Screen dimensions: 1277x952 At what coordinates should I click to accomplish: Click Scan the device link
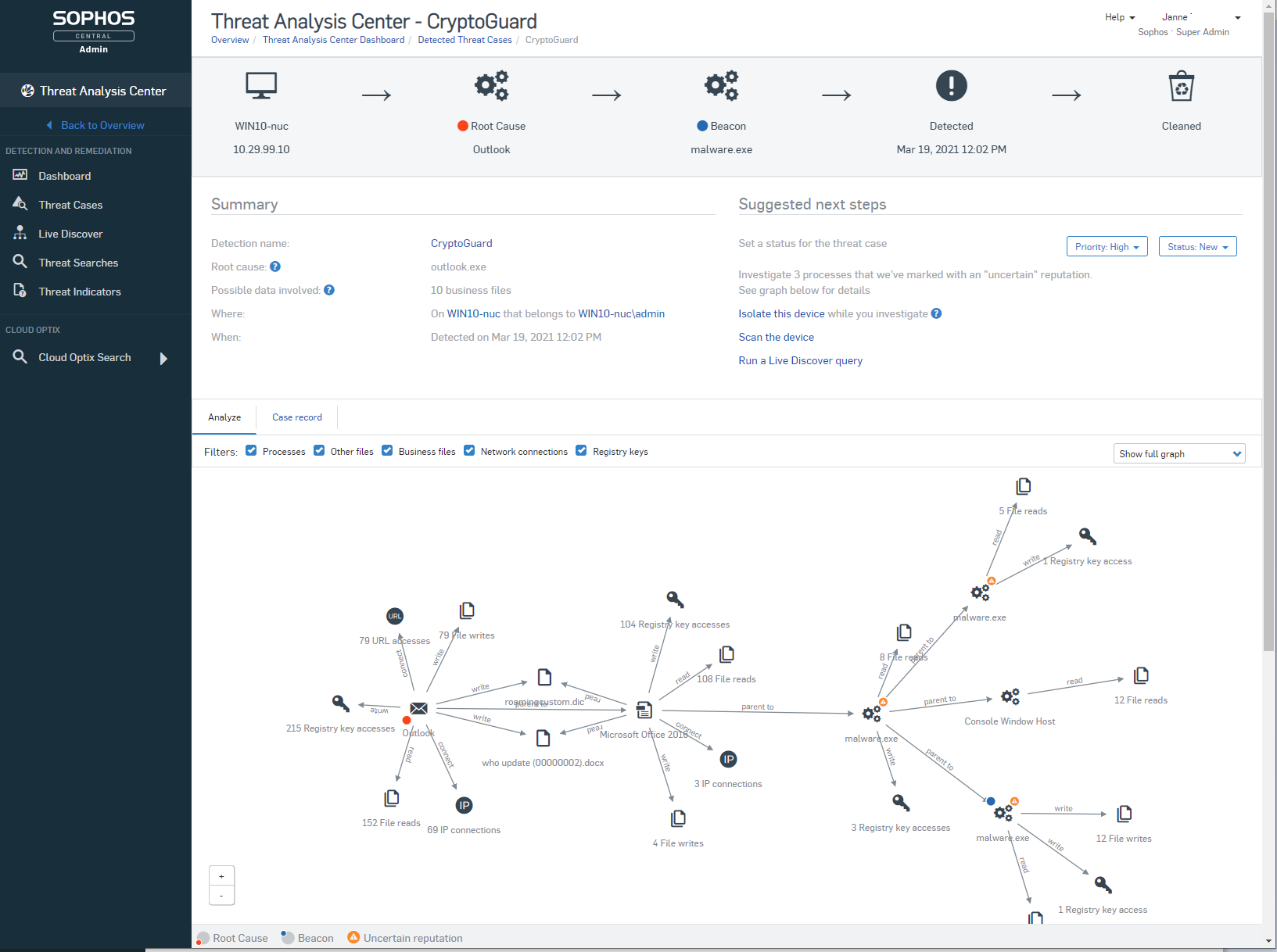776,337
